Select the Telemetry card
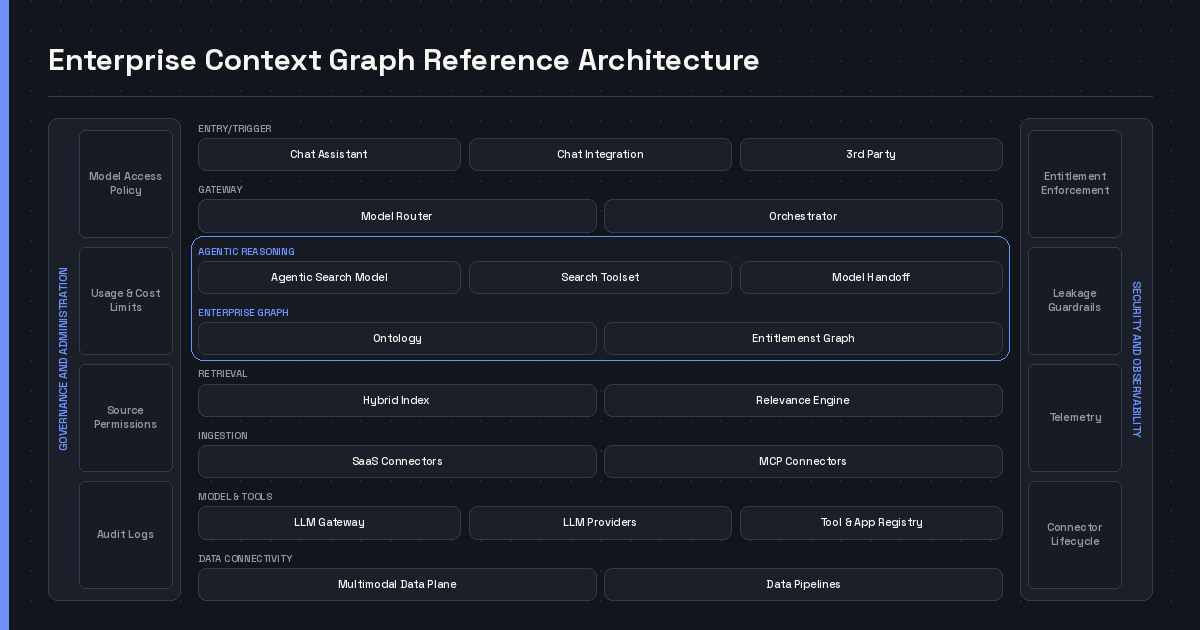Image resolution: width=1200 pixels, height=630 pixels. point(1075,417)
